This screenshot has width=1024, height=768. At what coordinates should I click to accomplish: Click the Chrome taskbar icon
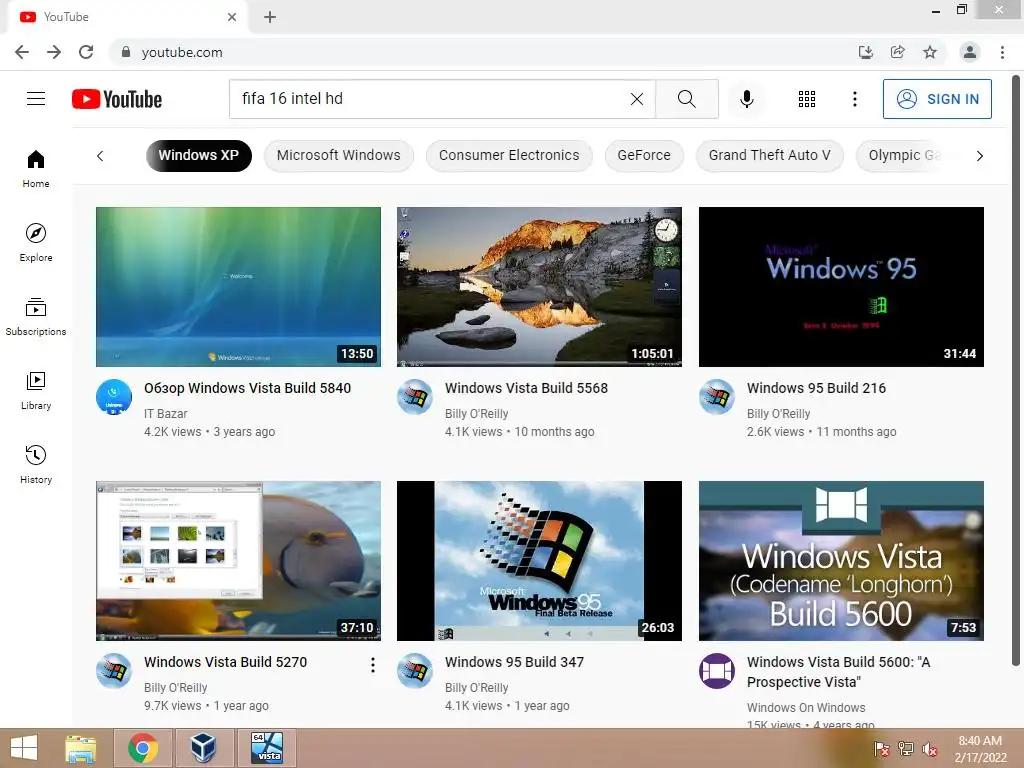143,748
